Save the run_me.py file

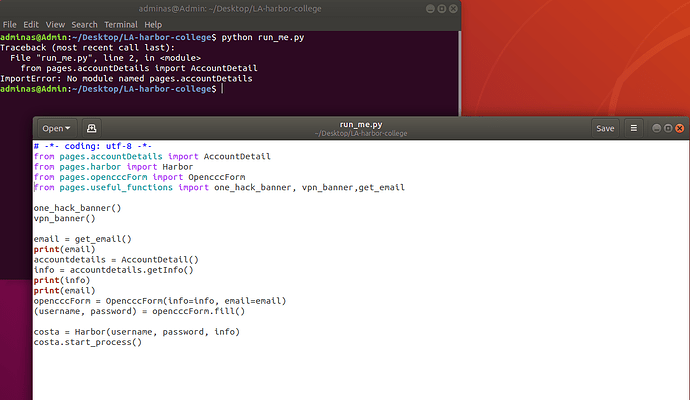pos(605,128)
